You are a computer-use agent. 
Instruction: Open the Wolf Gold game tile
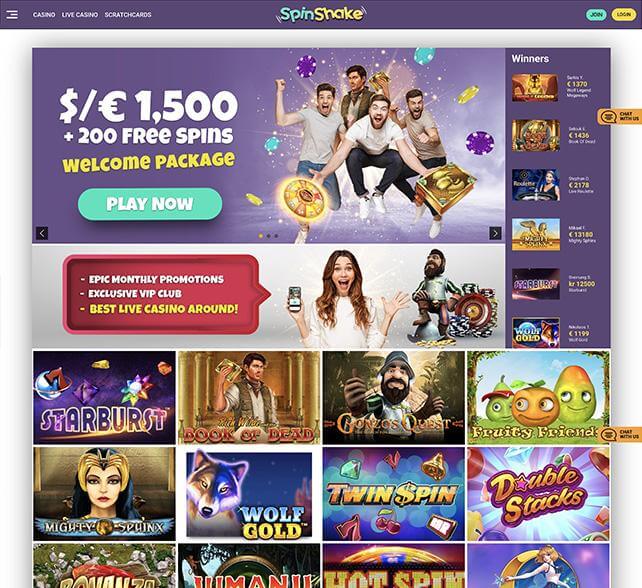pos(249,494)
